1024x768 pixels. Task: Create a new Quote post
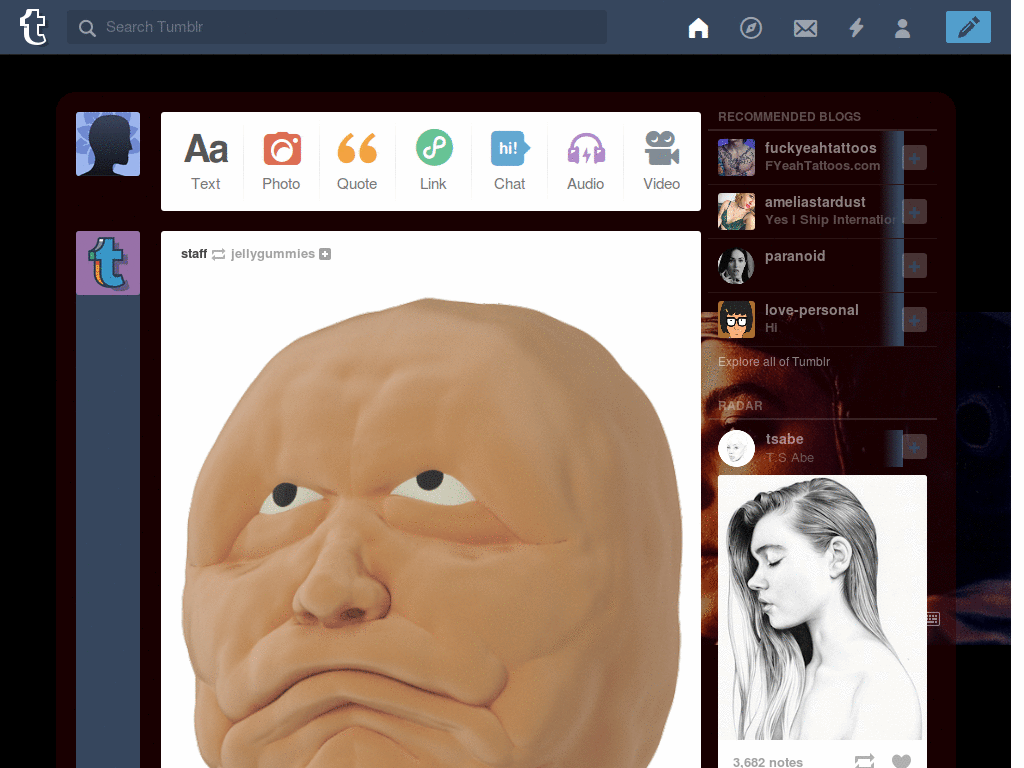point(357,161)
